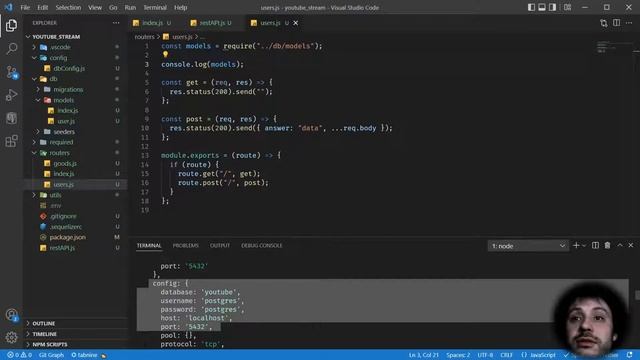The image size is (640, 360).
Task: Switch to PROBLEMS panel tab
Action: pos(186,245)
